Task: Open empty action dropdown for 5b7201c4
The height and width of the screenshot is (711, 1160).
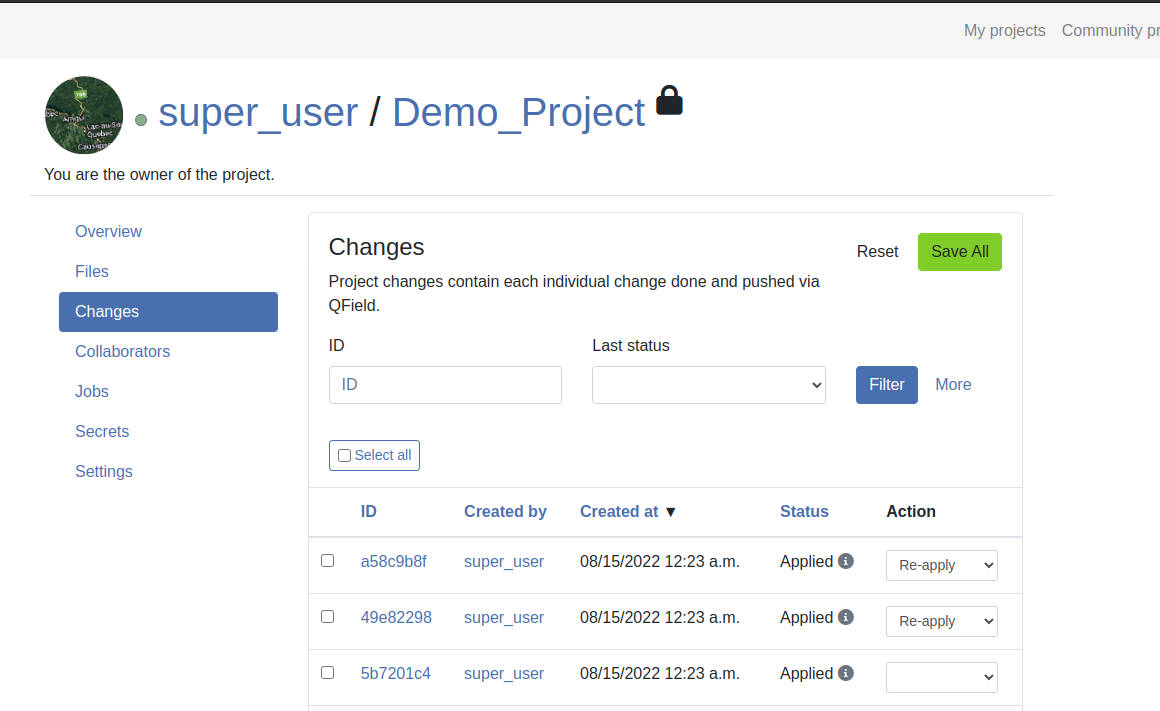Action: [x=942, y=678]
